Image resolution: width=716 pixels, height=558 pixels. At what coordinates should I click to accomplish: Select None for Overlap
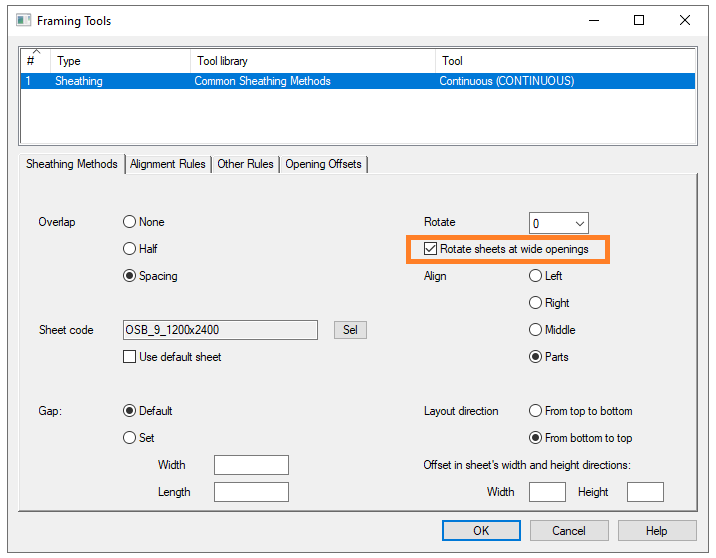[x=129, y=222]
